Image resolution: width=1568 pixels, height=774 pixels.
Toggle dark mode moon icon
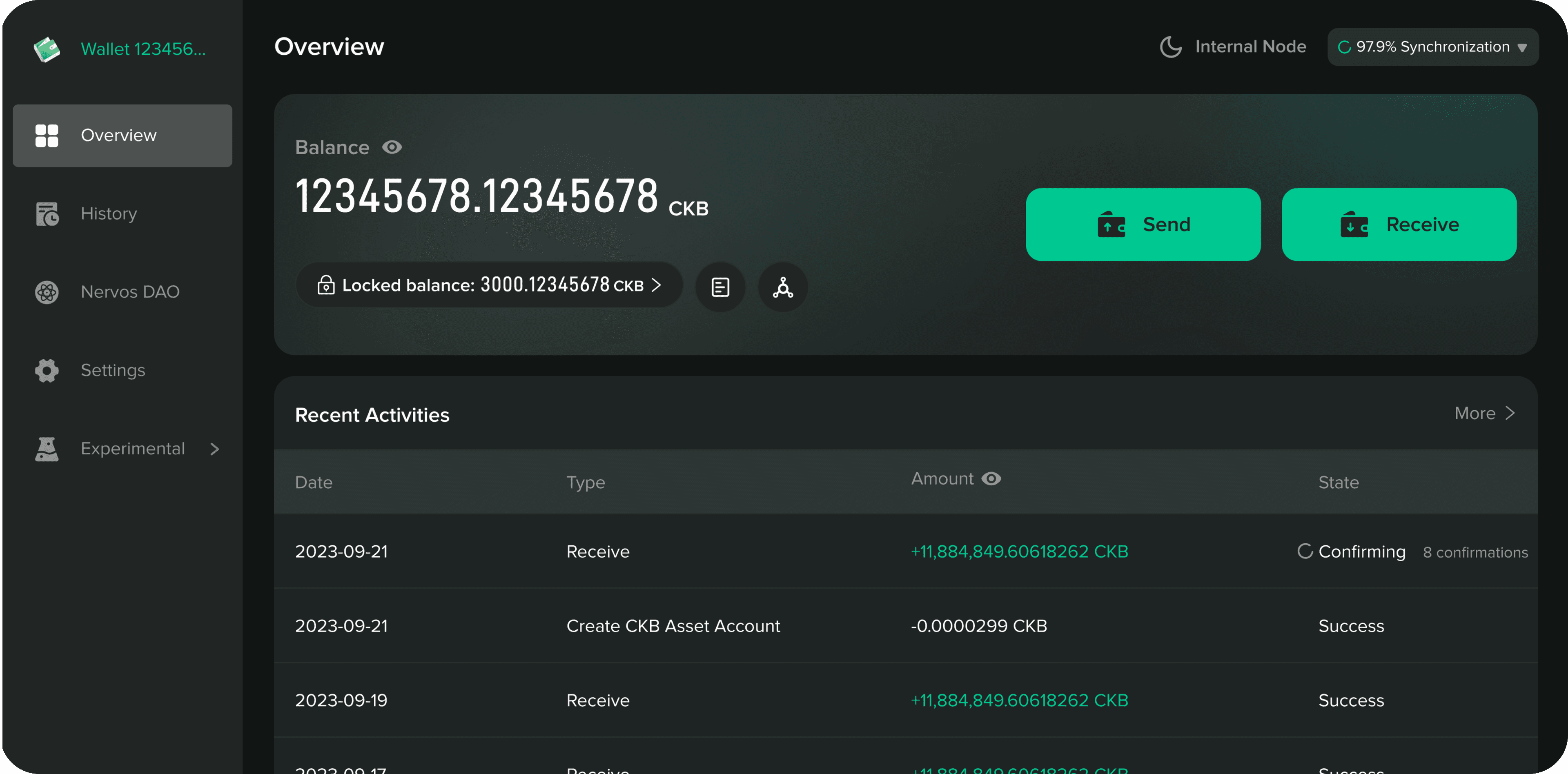tap(1170, 47)
